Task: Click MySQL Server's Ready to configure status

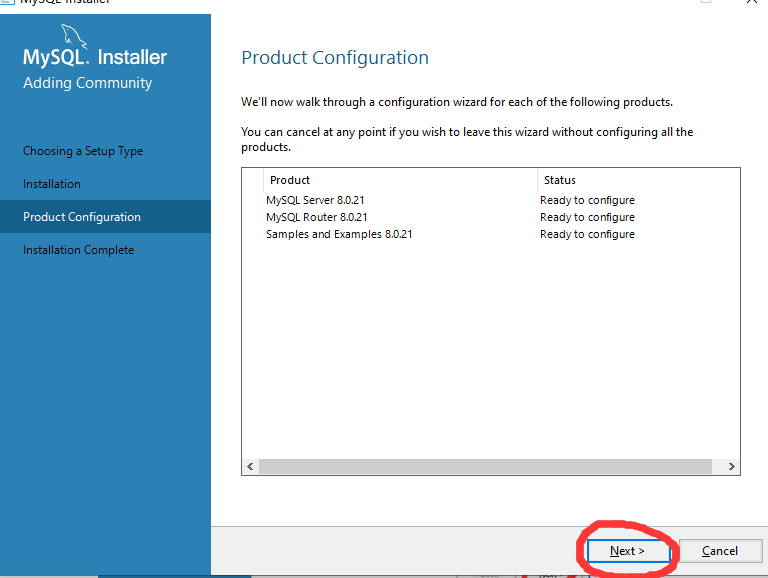Action: [587, 200]
